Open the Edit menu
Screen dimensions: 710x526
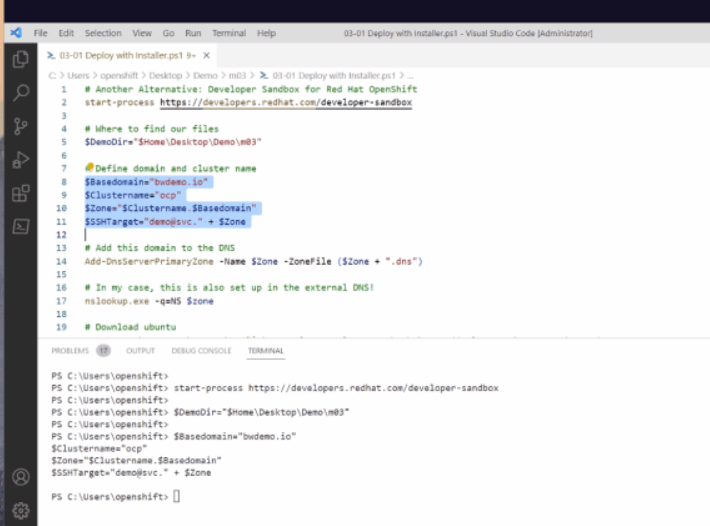(x=66, y=33)
